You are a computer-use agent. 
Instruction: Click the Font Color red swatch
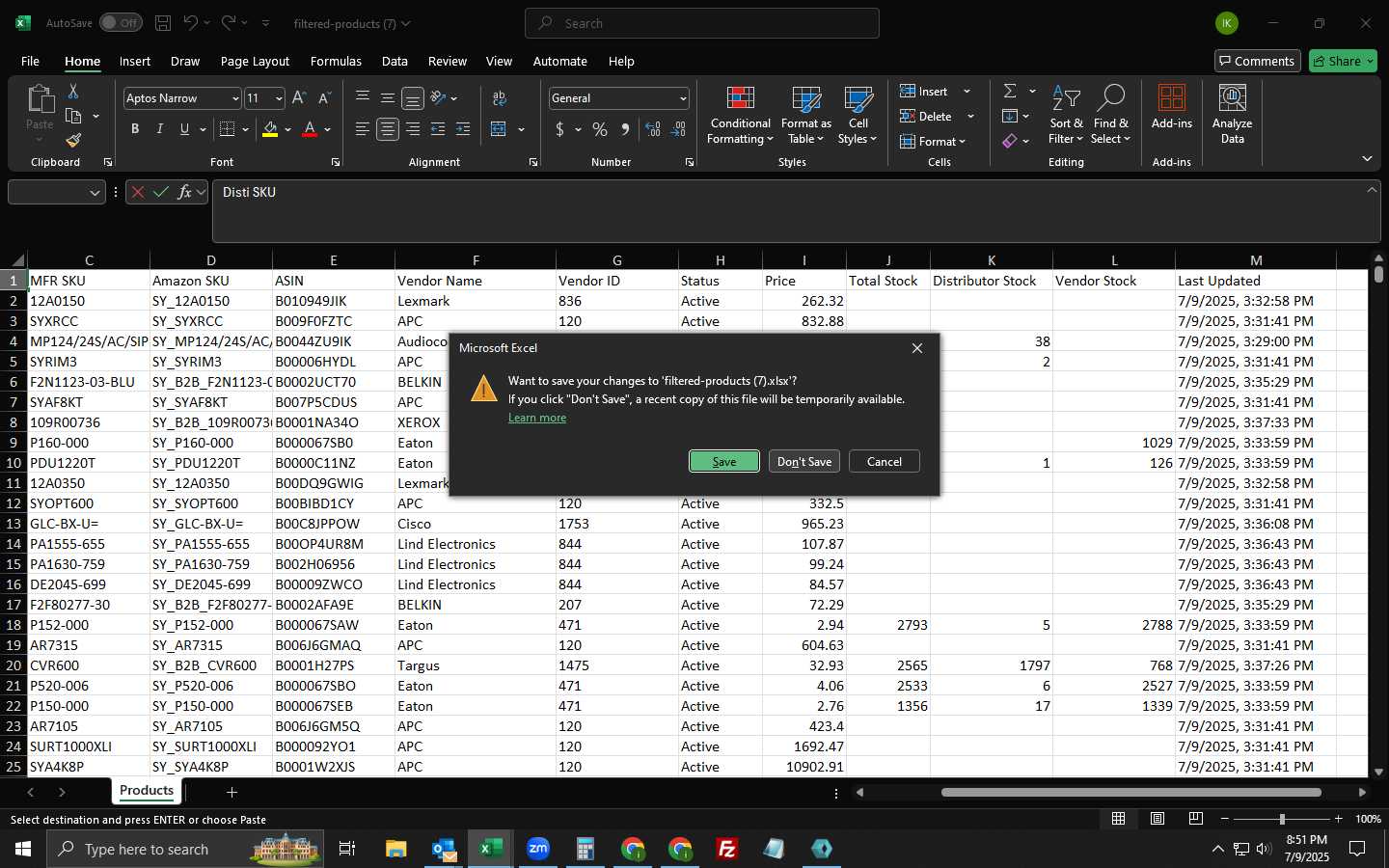tap(310, 129)
